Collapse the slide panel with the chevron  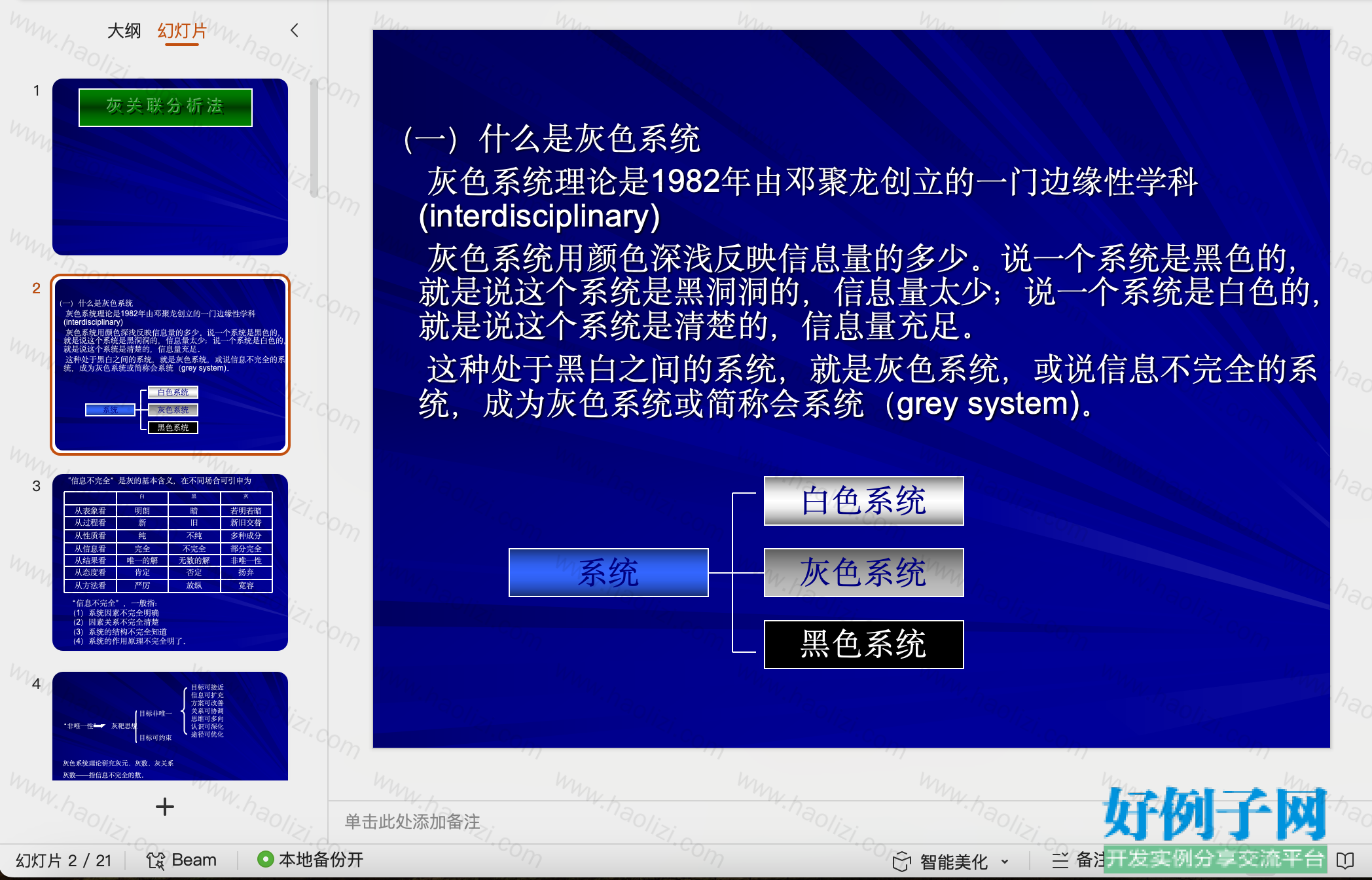click(x=295, y=30)
